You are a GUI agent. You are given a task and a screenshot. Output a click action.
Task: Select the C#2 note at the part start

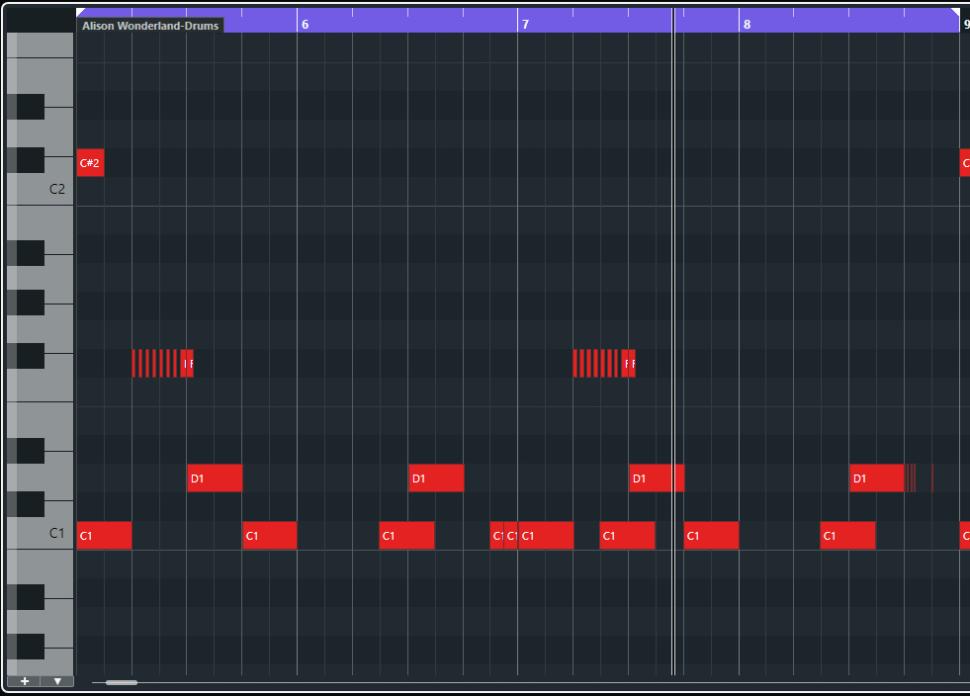pyautogui.click(x=90, y=162)
